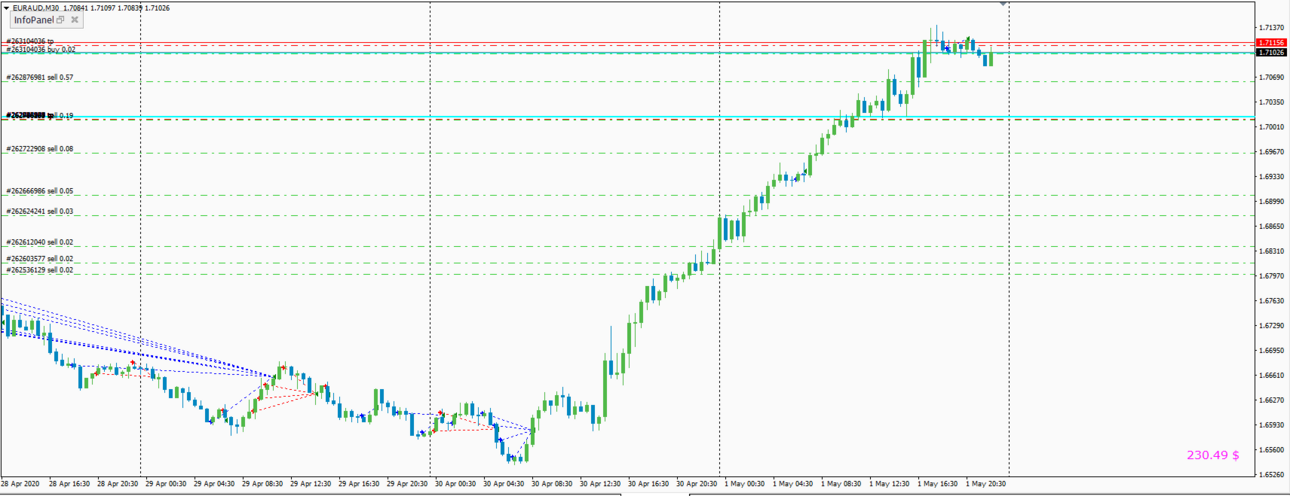Select the red 1.71156 price tag

tap(1272, 43)
